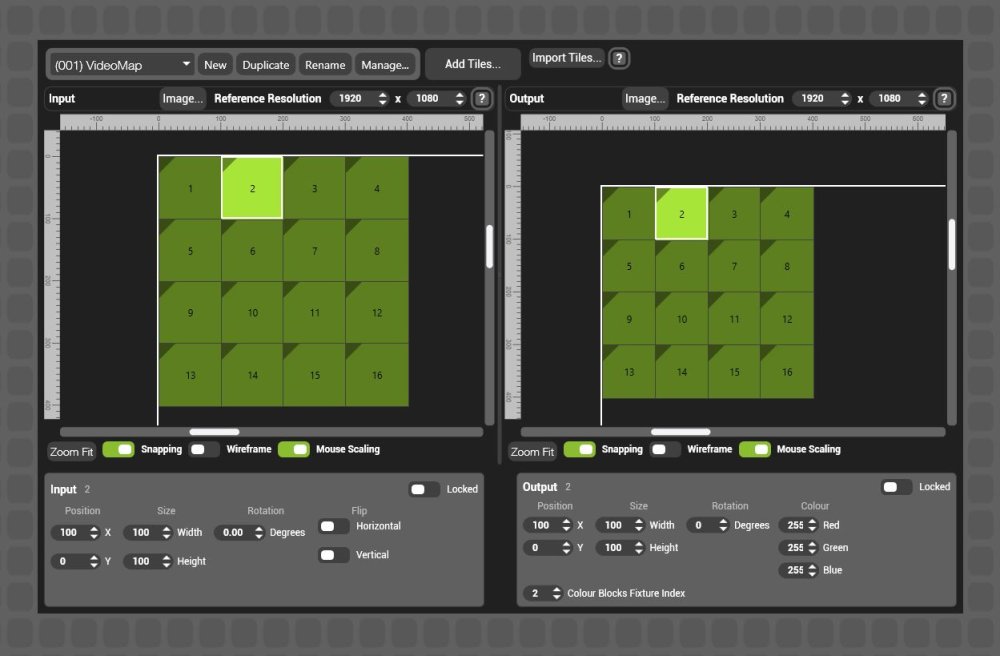1000x656 pixels.
Task: Adjust Output Position Y stepper arrows
Action: point(566,548)
